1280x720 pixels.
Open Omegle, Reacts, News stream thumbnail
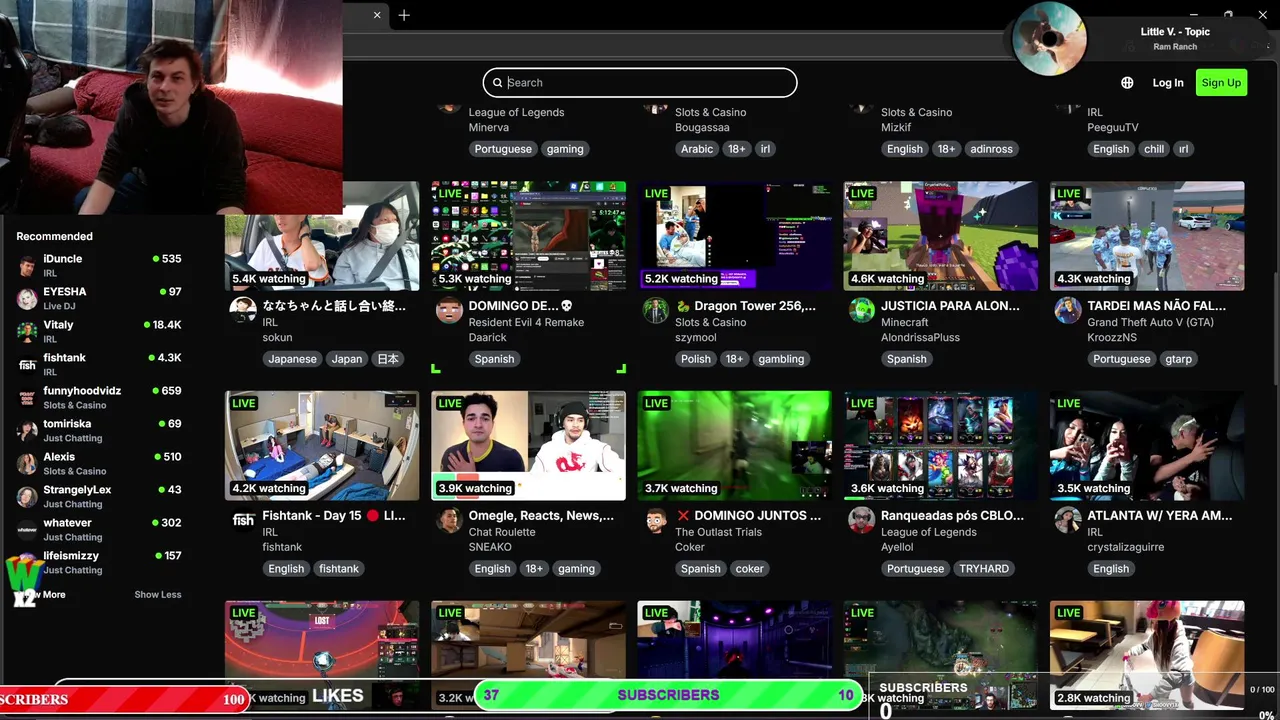pyautogui.click(x=528, y=446)
